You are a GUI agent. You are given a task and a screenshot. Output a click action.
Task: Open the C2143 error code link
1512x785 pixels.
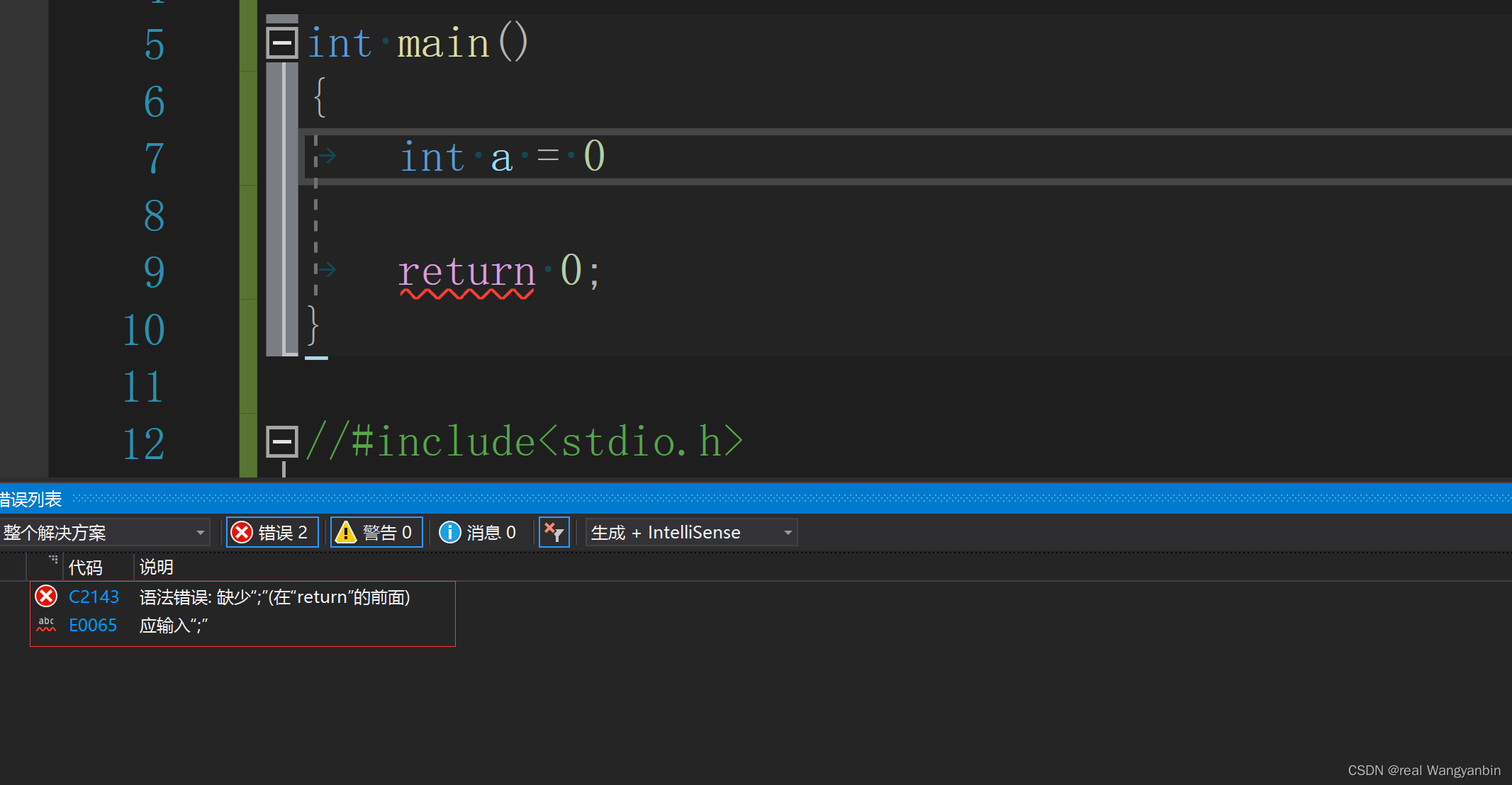[x=94, y=597]
